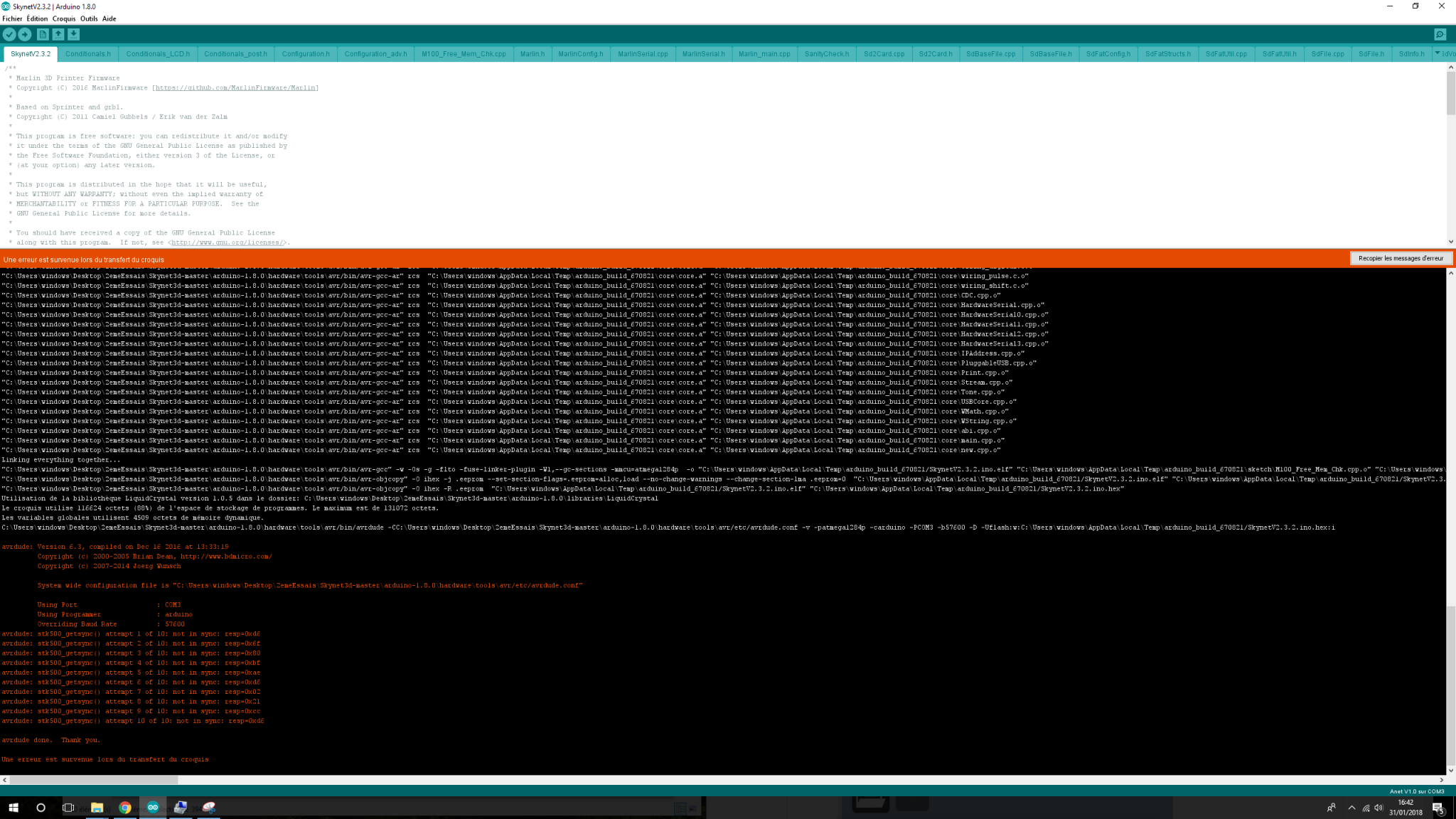The image size is (1456, 819).
Task: Open the MarlinFirmware GitHub link
Action: (235, 88)
